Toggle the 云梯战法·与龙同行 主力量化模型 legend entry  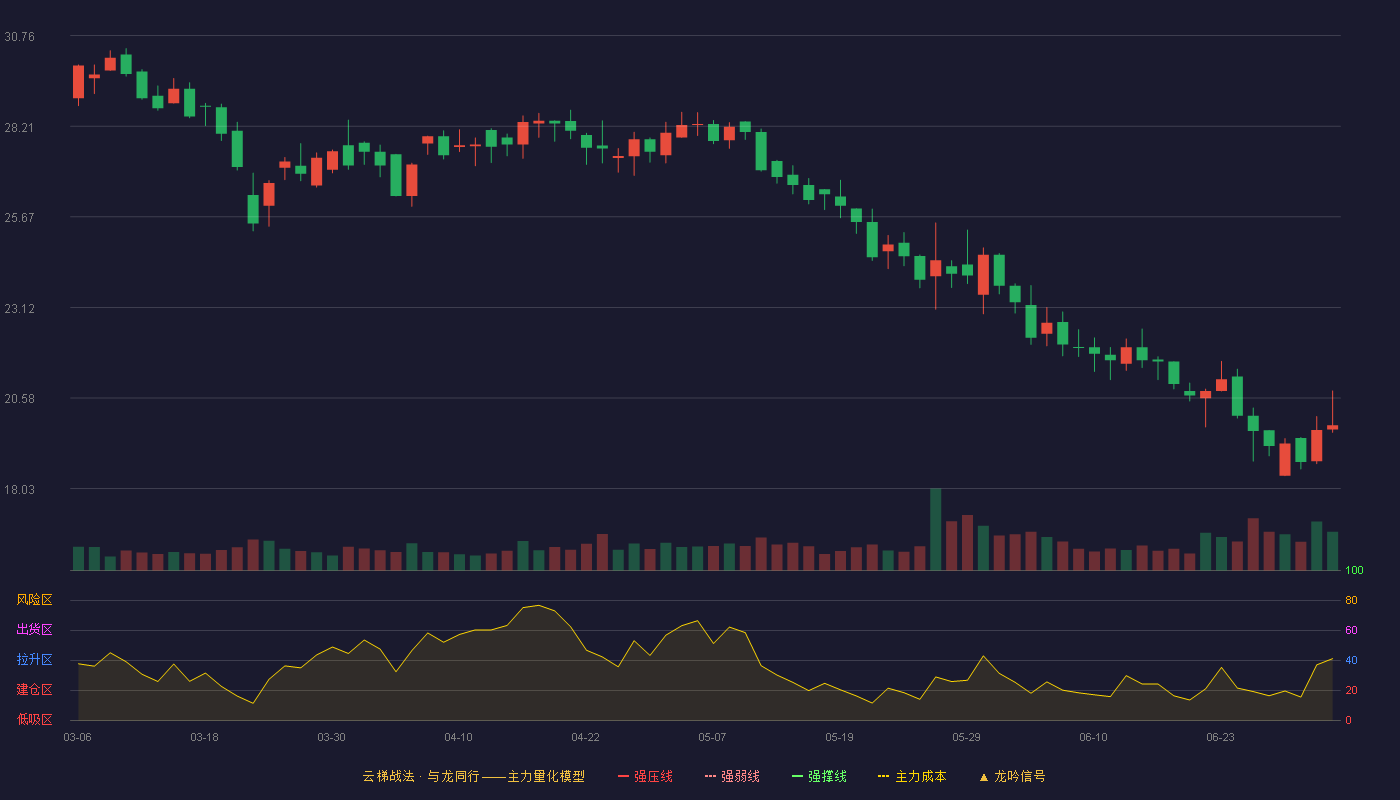point(473,776)
